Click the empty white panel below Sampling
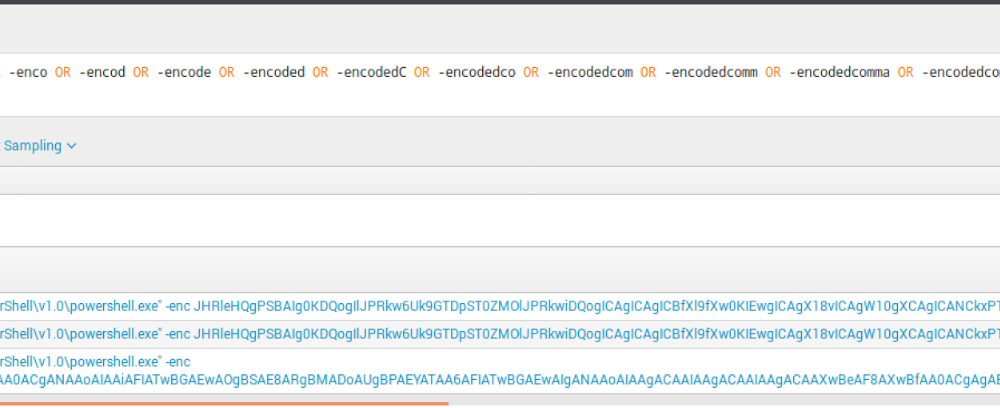Image resolution: width=1000 pixels, height=408 pixels. pos(500,220)
